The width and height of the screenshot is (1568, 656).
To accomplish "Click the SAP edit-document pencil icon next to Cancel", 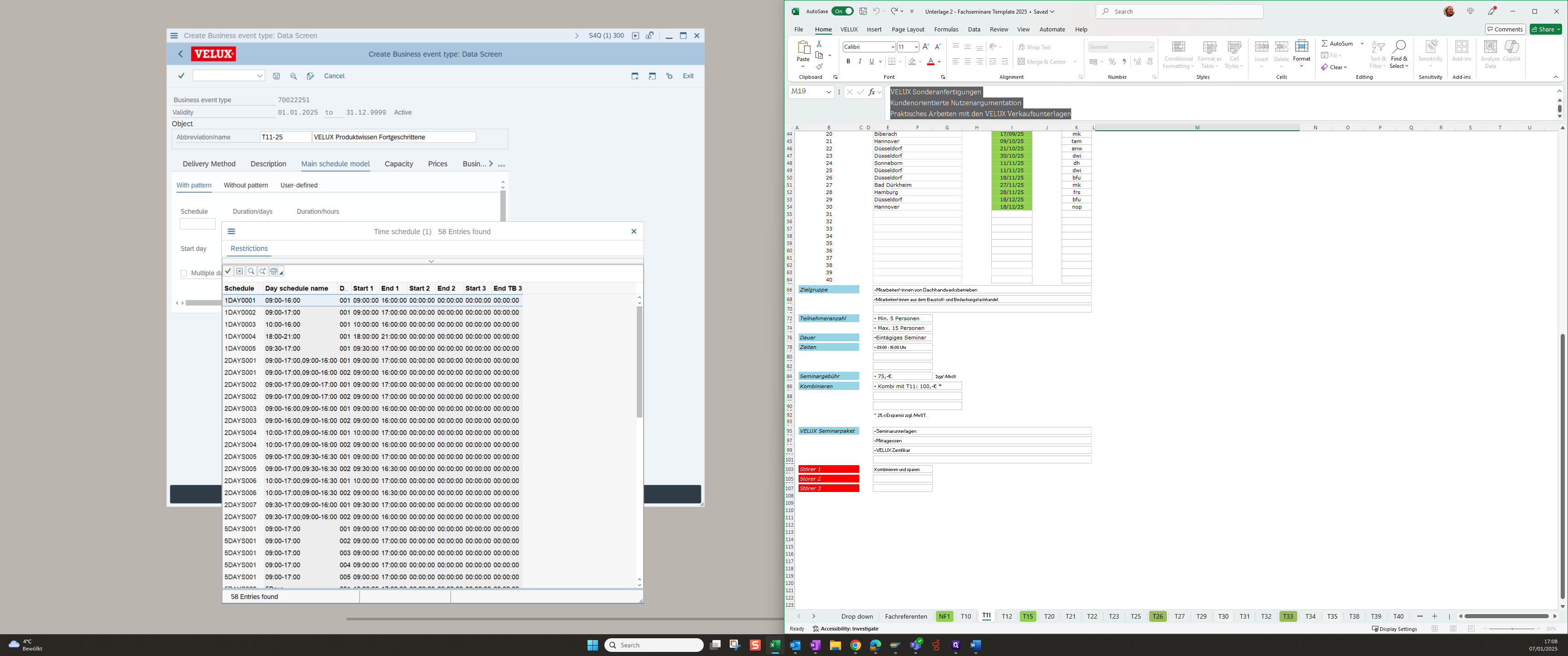I will coord(310,76).
